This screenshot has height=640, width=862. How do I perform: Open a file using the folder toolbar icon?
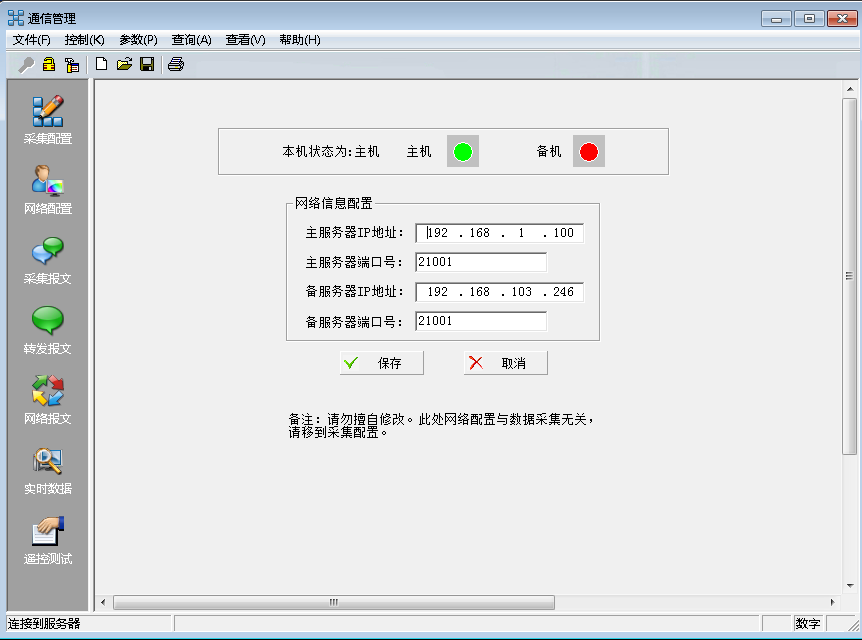click(125, 64)
